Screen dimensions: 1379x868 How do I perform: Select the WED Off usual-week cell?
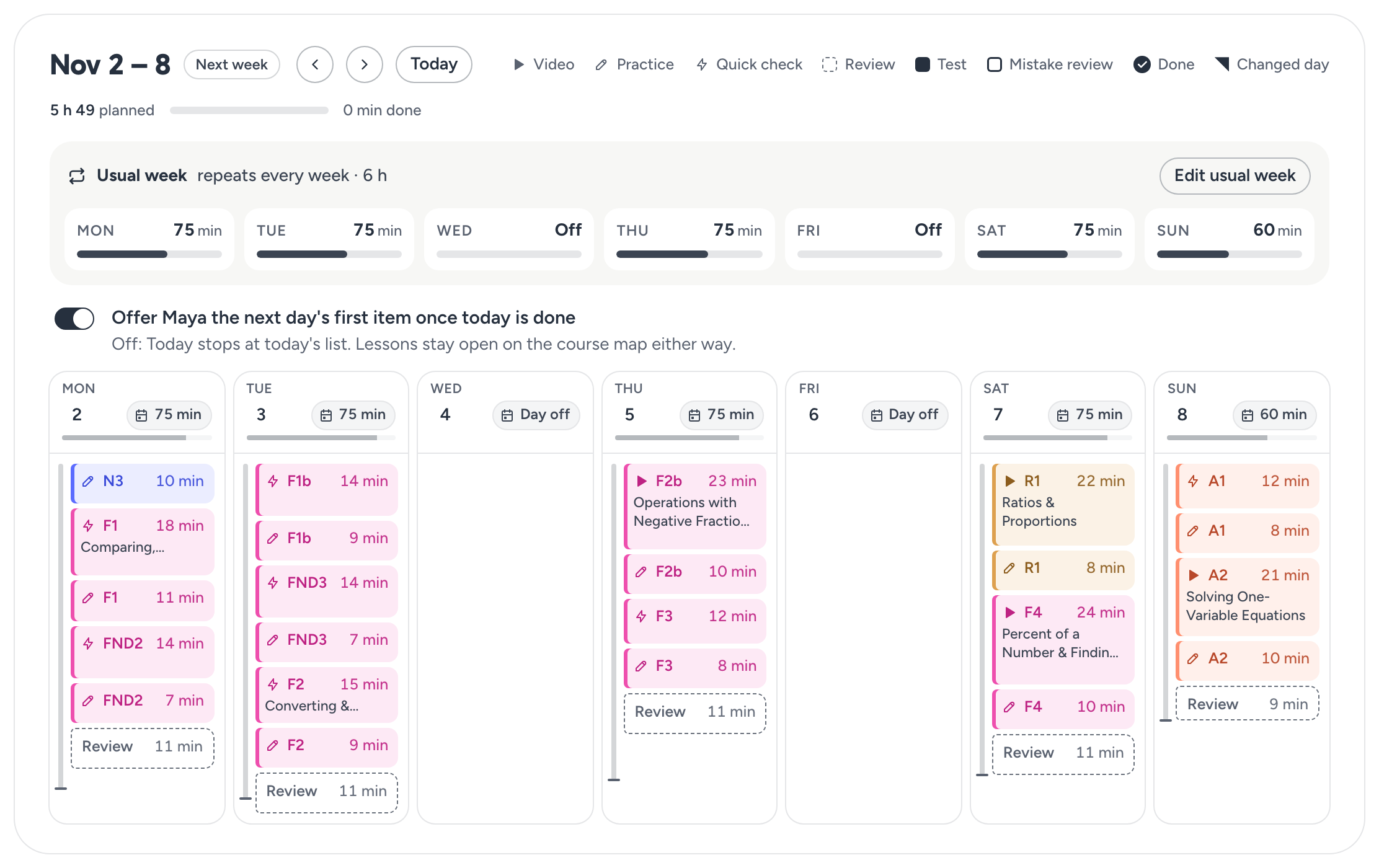pyautogui.click(x=509, y=239)
